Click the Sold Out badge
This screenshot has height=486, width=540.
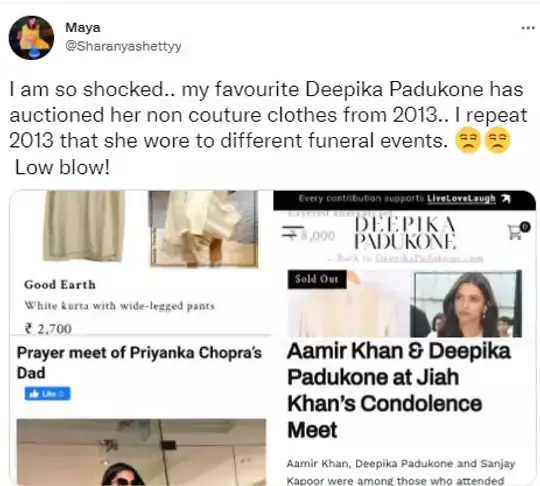(317, 279)
